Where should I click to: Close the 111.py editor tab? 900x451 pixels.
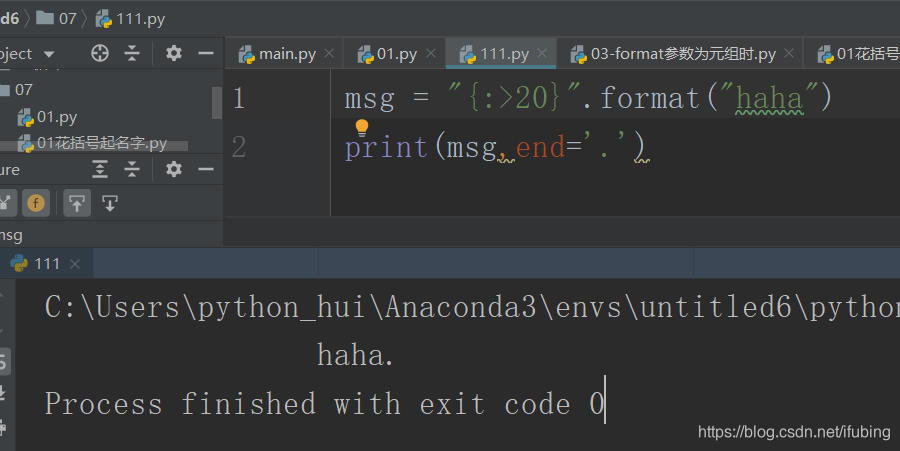pos(542,53)
